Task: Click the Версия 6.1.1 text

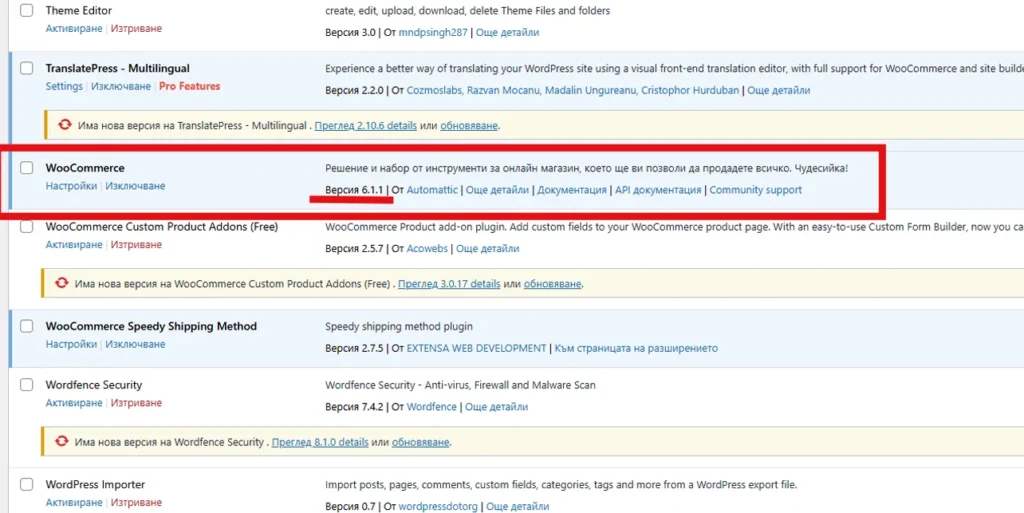Action: tap(354, 191)
